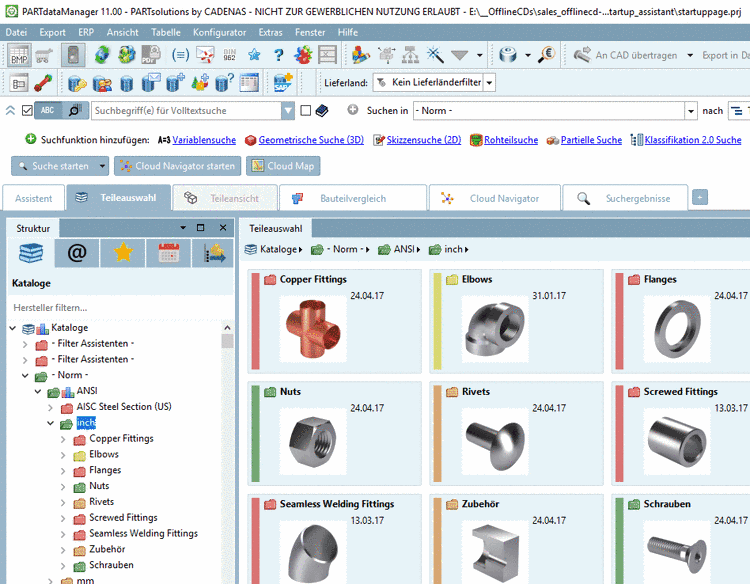Open the Suchen in Norm dropdown
Image resolution: width=750 pixels, height=584 pixels.
coord(691,111)
